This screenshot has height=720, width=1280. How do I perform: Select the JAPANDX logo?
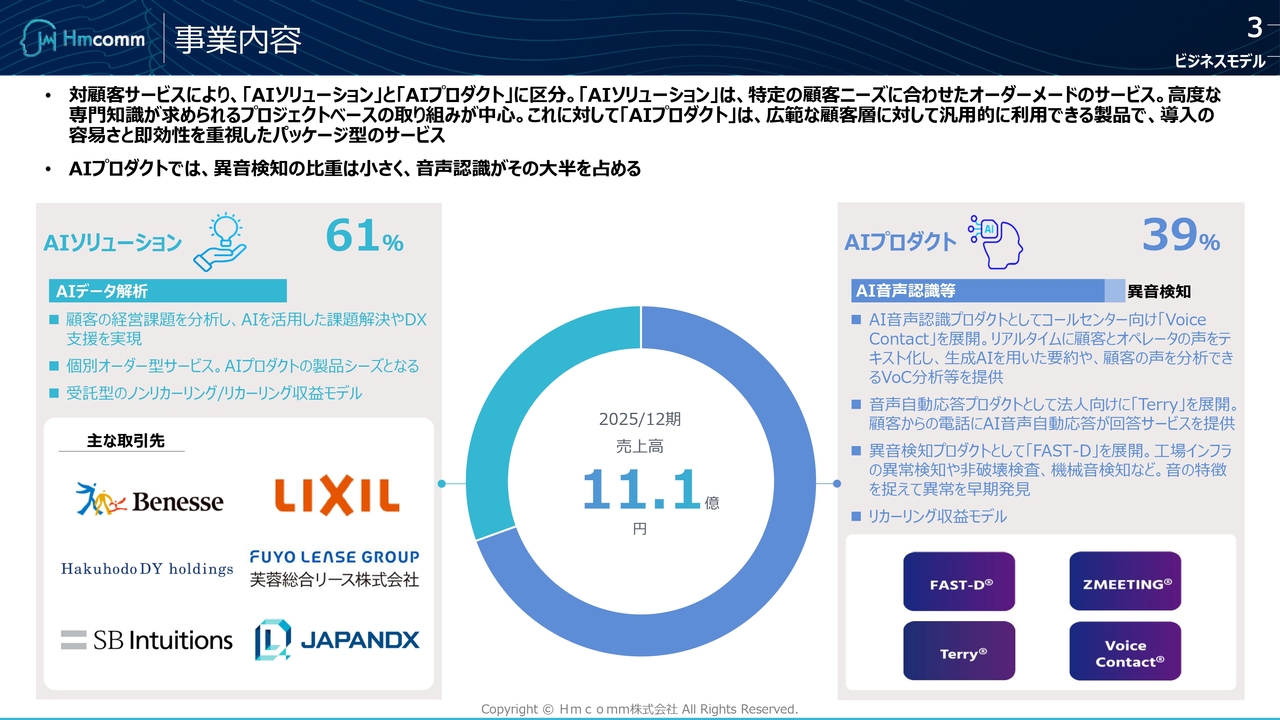[337, 638]
